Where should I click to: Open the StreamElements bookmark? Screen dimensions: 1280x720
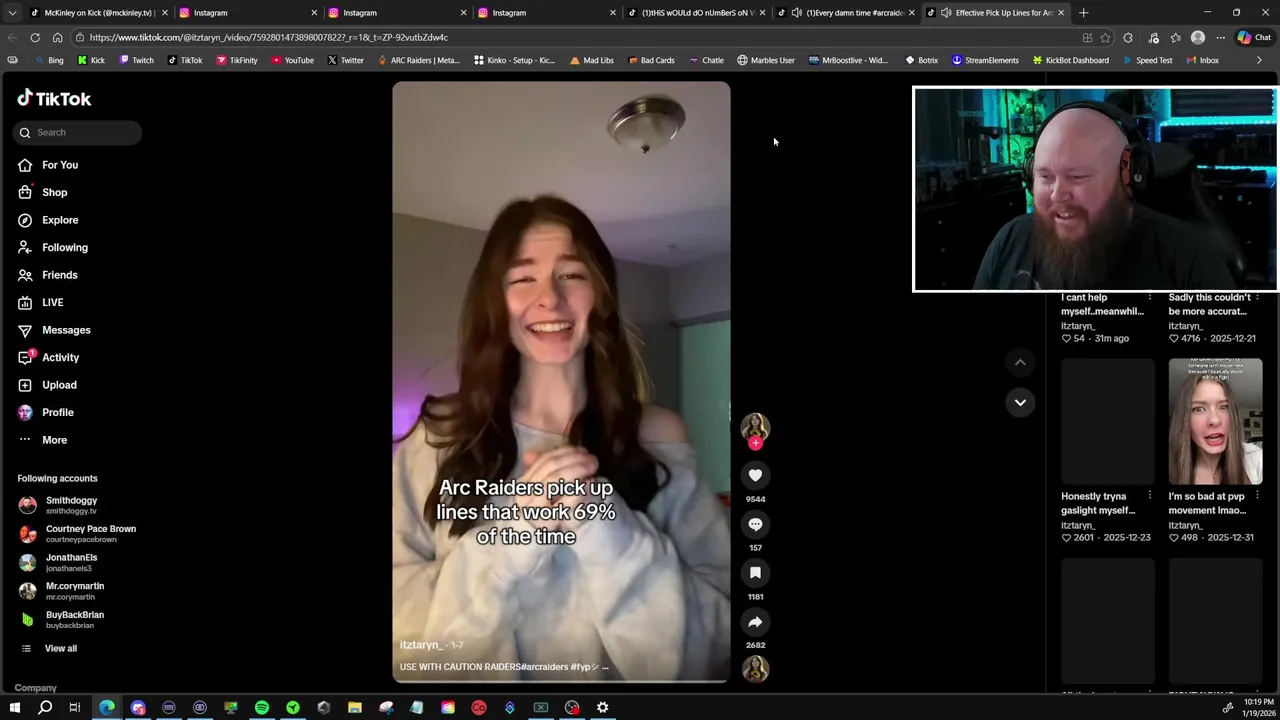pyautogui.click(x=985, y=60)
